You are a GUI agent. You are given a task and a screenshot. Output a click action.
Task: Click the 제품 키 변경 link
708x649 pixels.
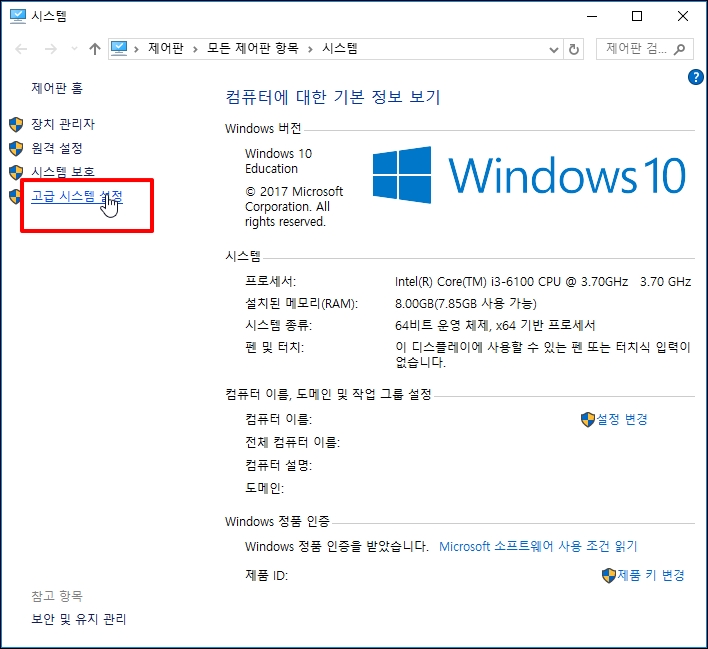pos(651,575)
